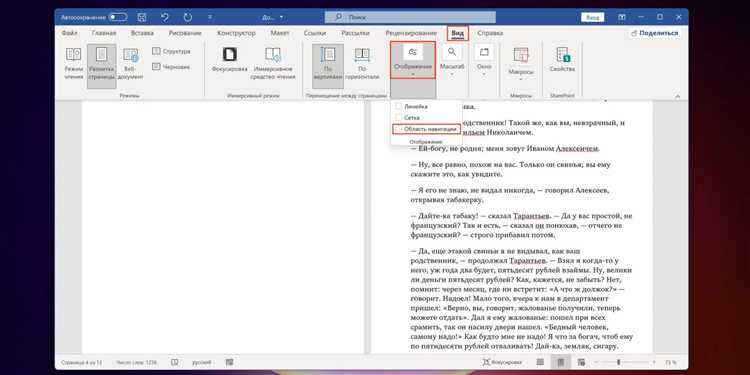
Task: Open the Окно window dropdown
Action: pos(484,61)
